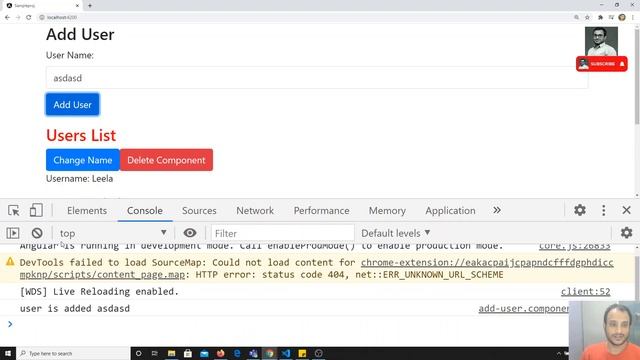
Task: Toggle the device toolbar icon
Action: pos(36,210)
